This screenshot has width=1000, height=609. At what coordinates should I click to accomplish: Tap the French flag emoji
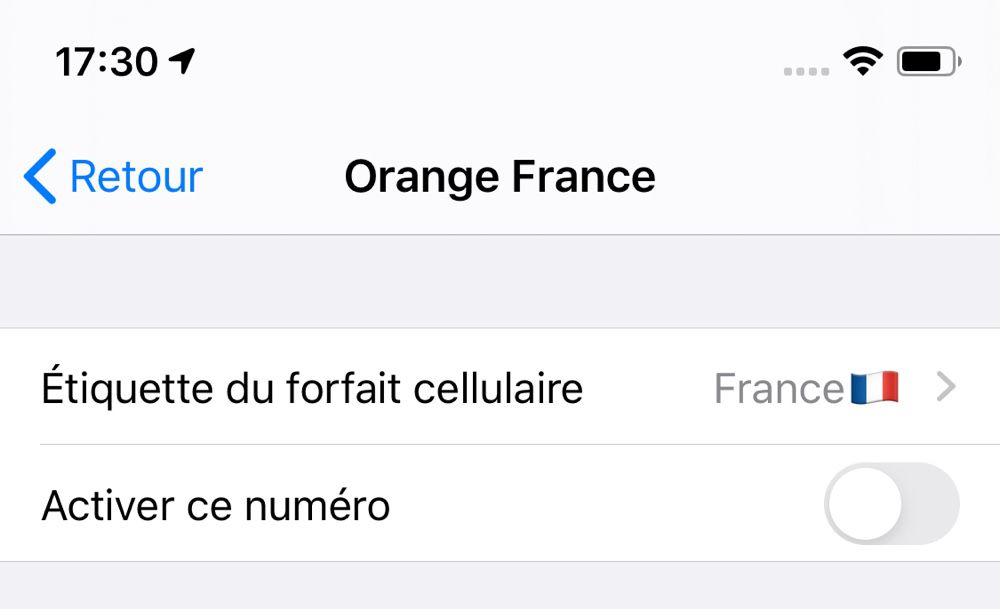874,387
